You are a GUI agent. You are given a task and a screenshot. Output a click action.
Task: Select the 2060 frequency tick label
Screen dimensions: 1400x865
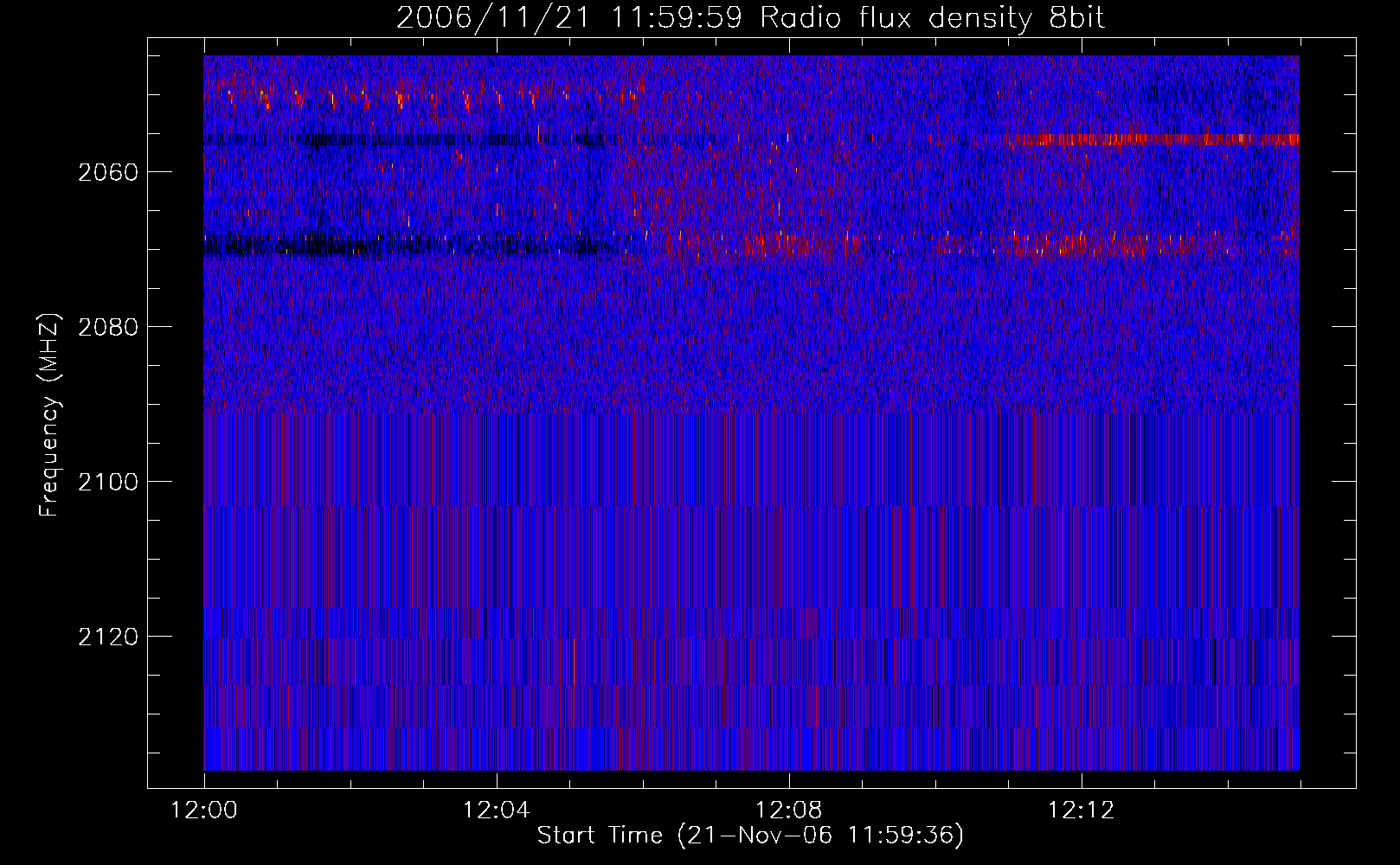click(108, 172)
